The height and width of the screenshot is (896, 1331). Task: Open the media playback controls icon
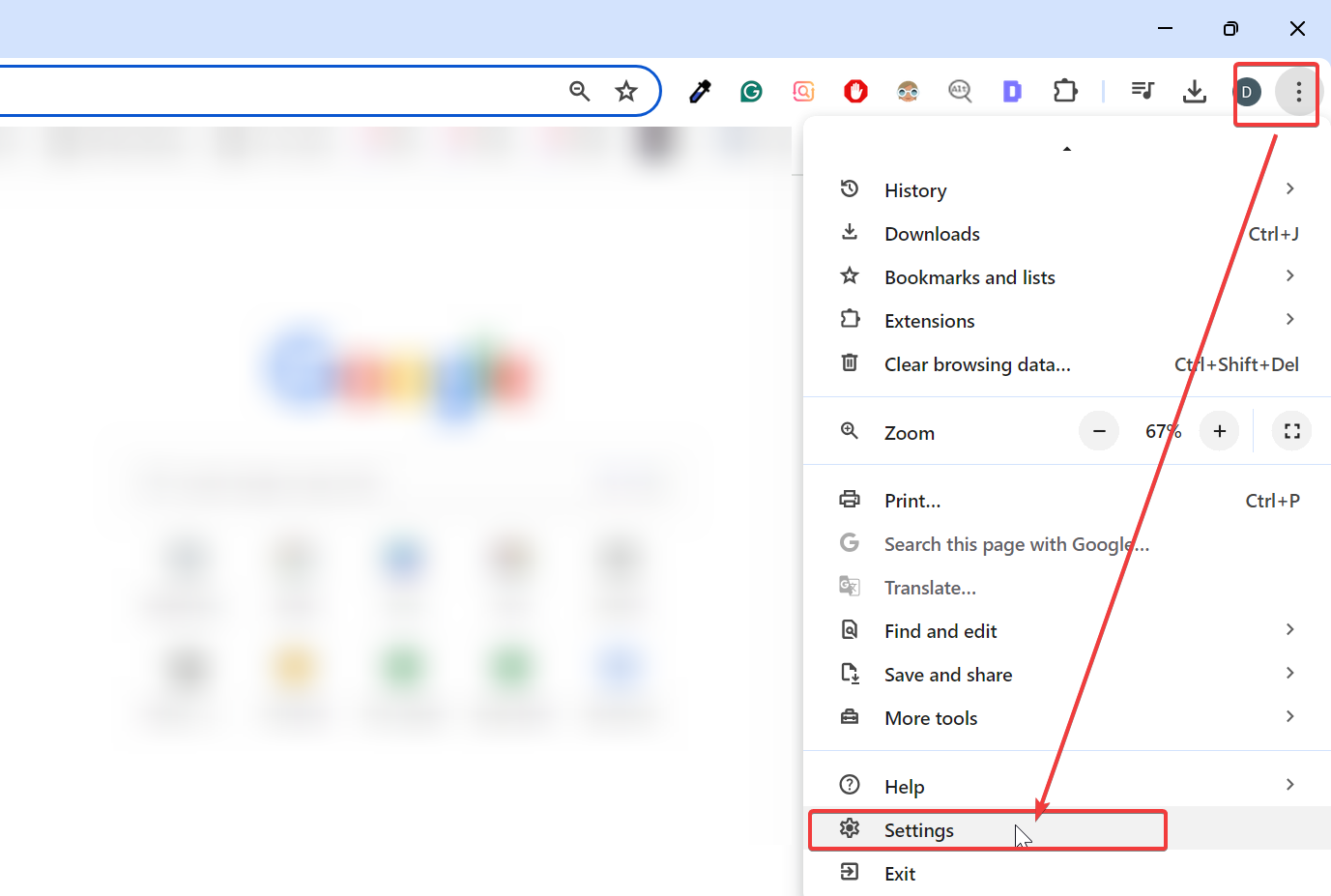pos(1143,91)
